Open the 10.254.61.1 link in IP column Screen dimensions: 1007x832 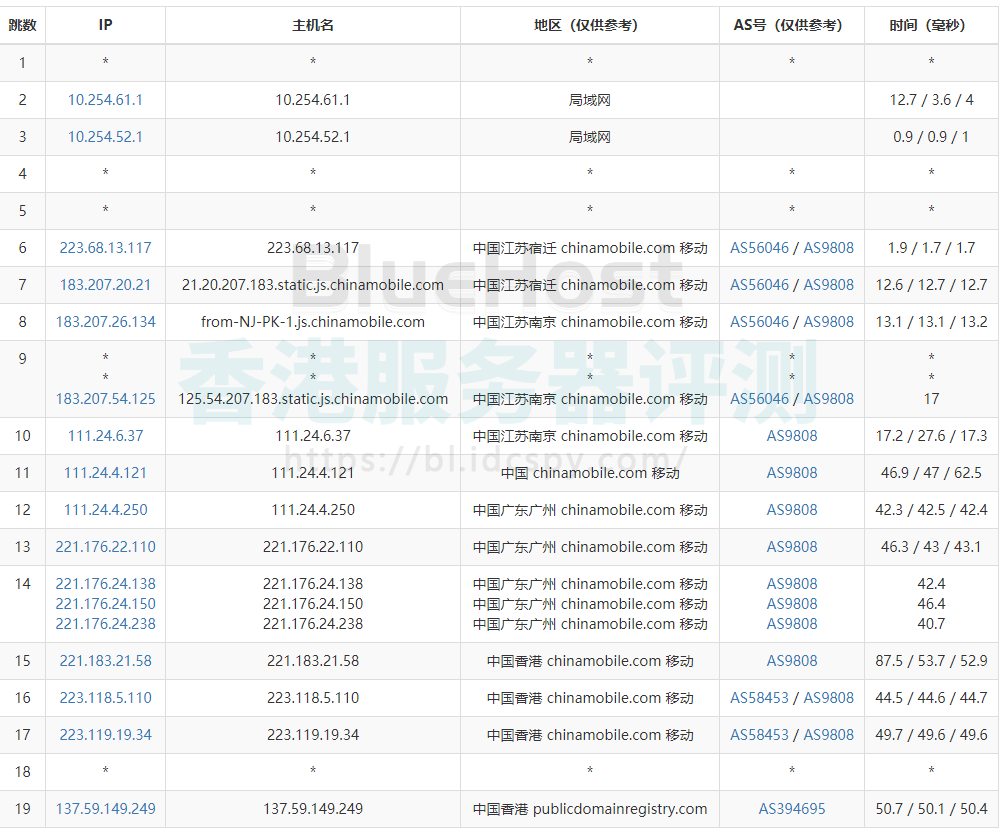(x=105, y=100)
